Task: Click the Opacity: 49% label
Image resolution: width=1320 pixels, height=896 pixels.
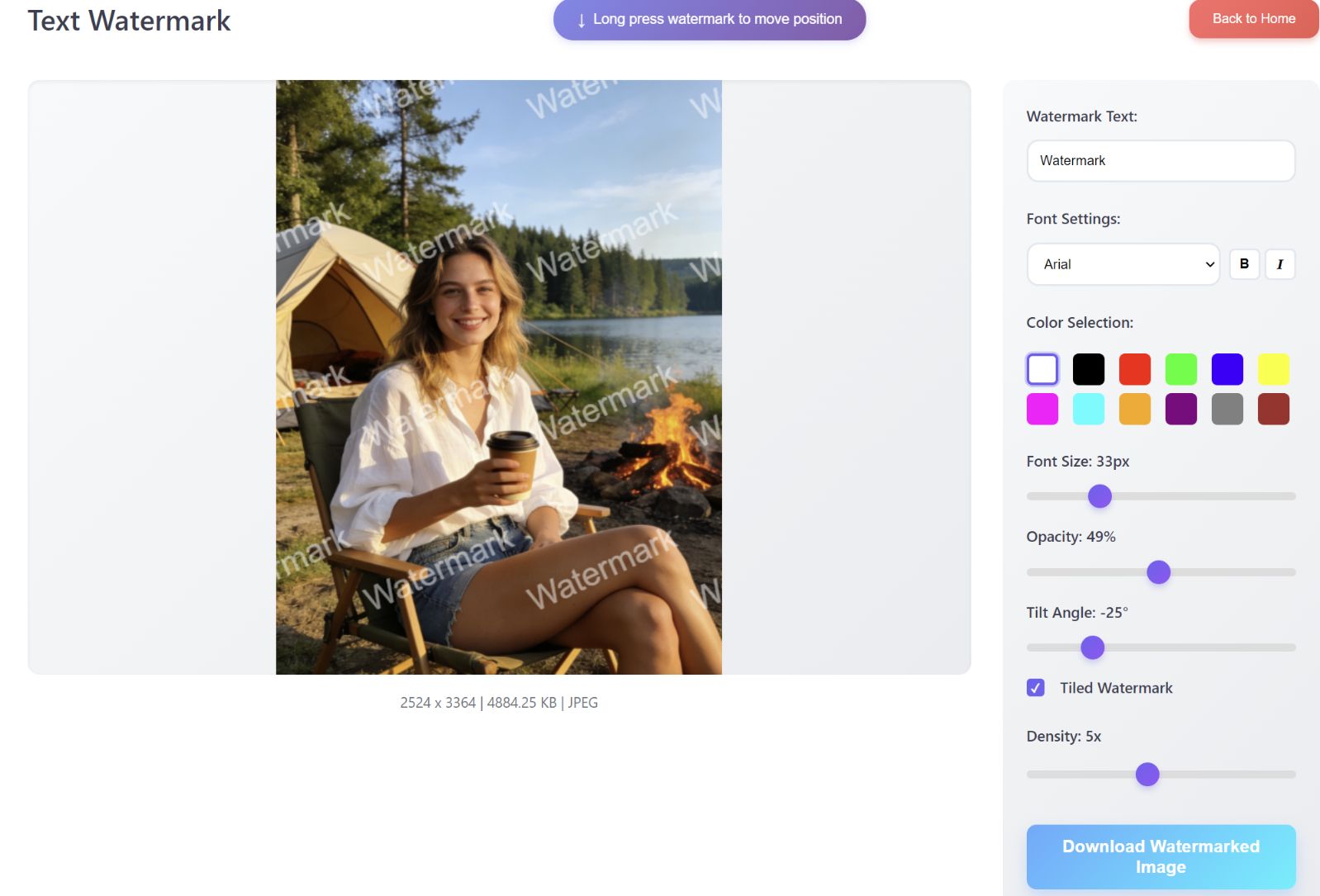Action: pyautogui.click(x=1071, y=537)
